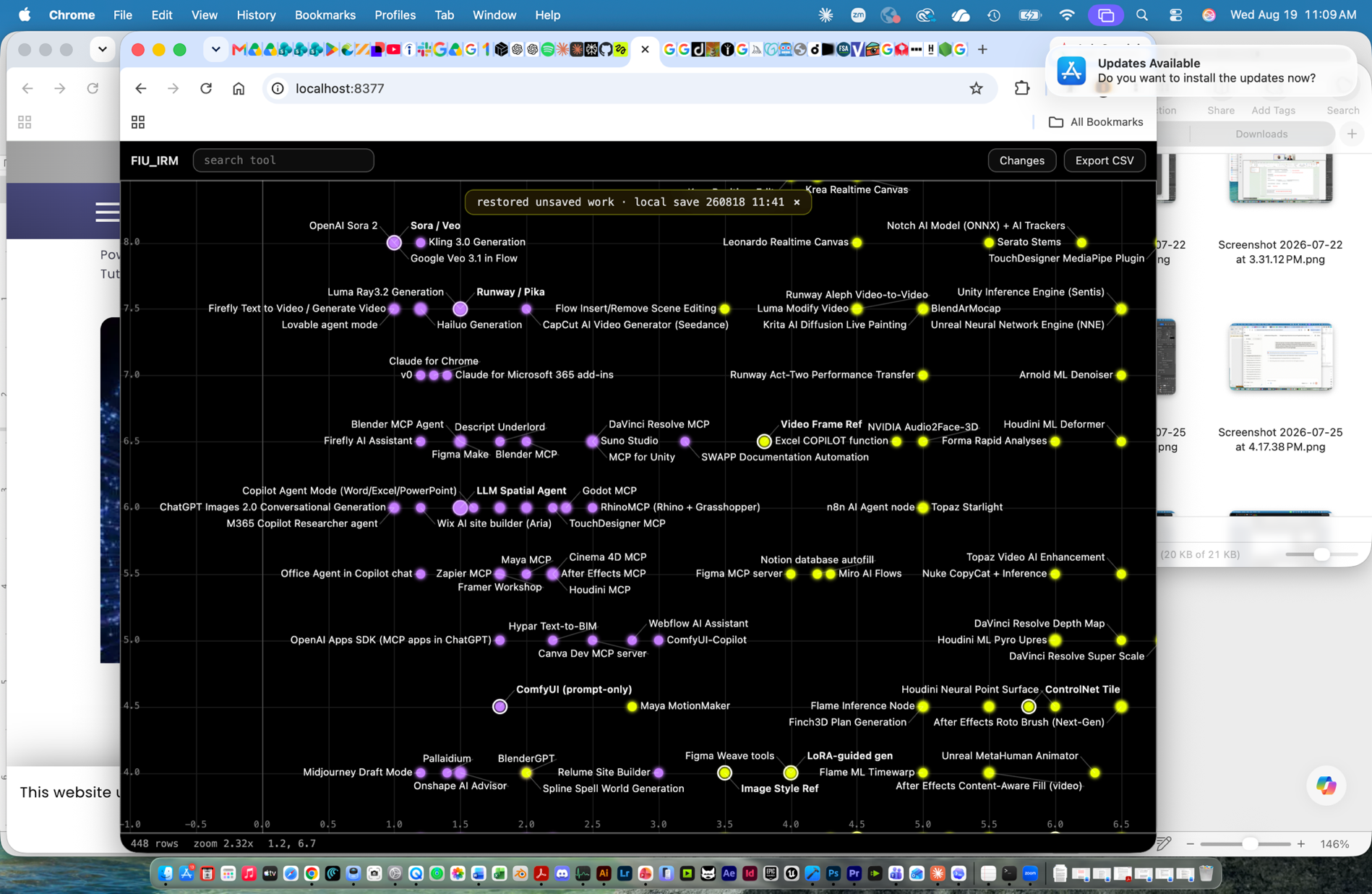The image size is (1372, 894).
Task: Click the Arnold ML Denoiser dot
Action: coord(1121,375)
